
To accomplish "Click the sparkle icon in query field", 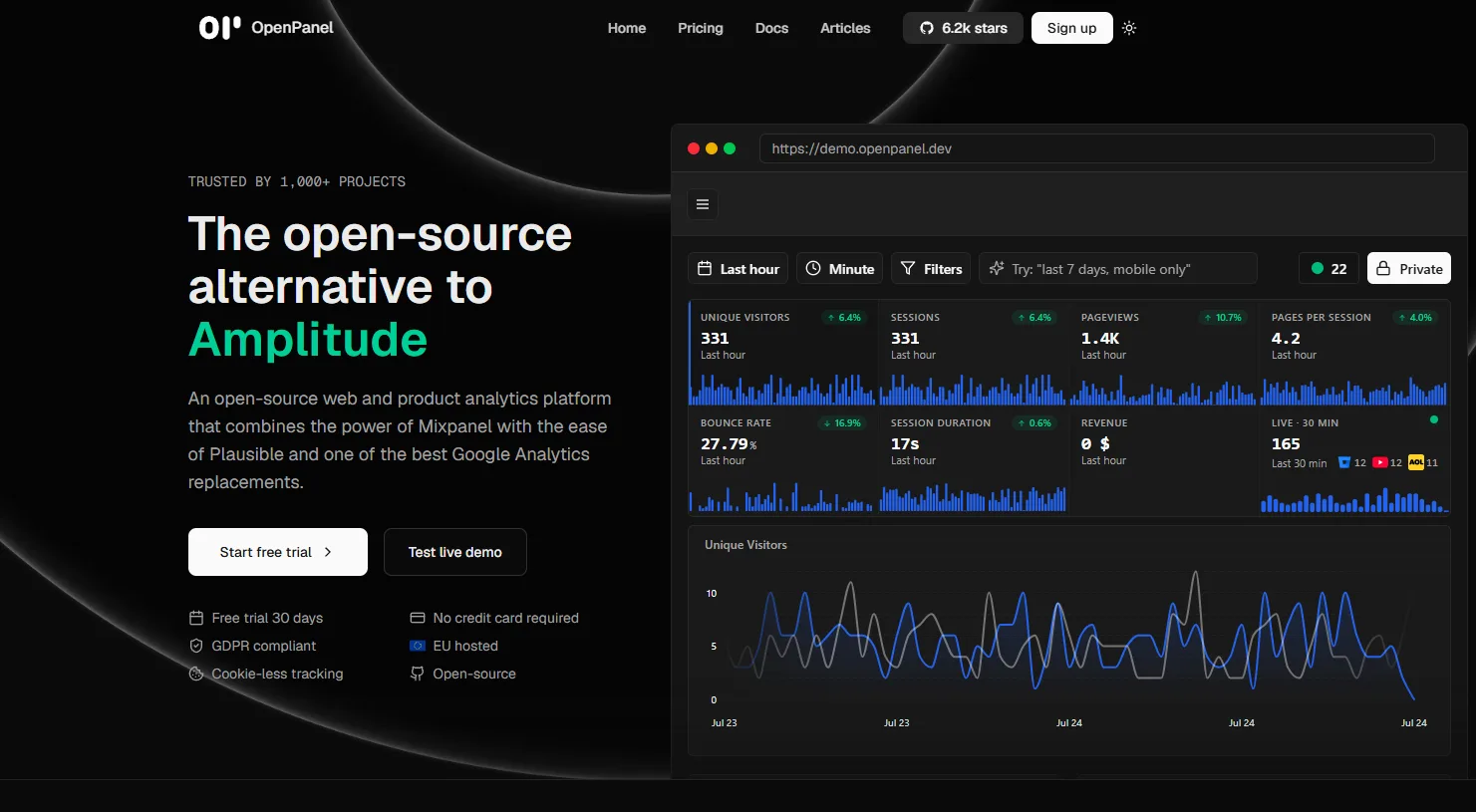I will [x=997, y=269].
